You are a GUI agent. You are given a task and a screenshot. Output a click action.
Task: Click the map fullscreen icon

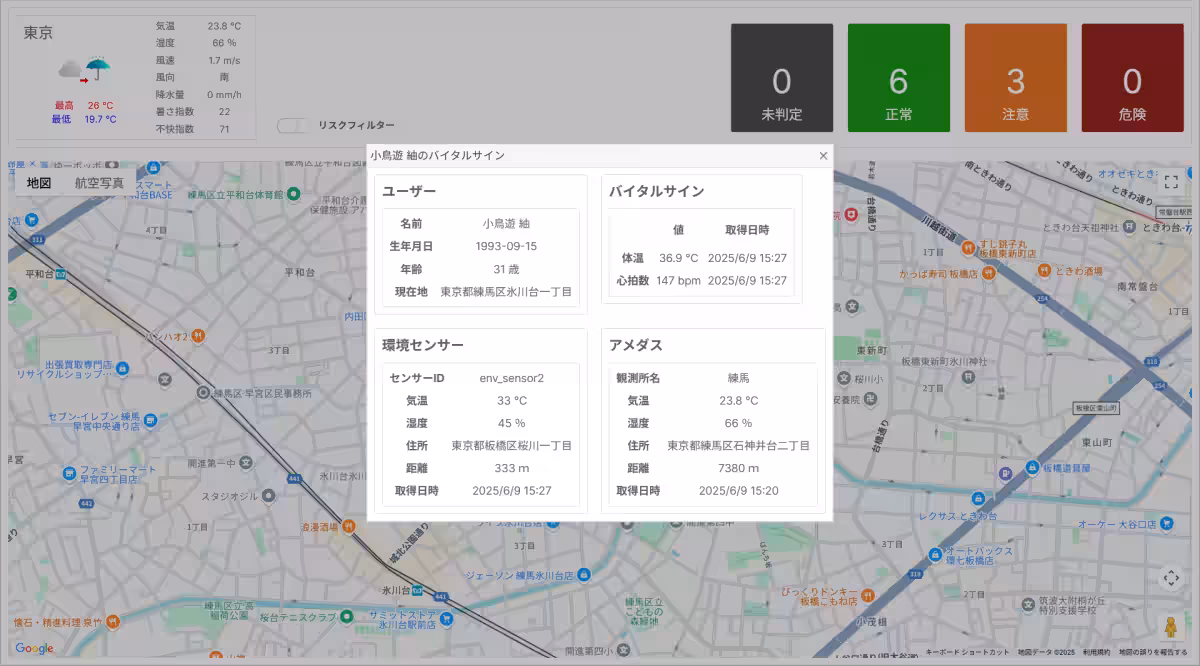pyautogui.click(x=1171, y=182)
